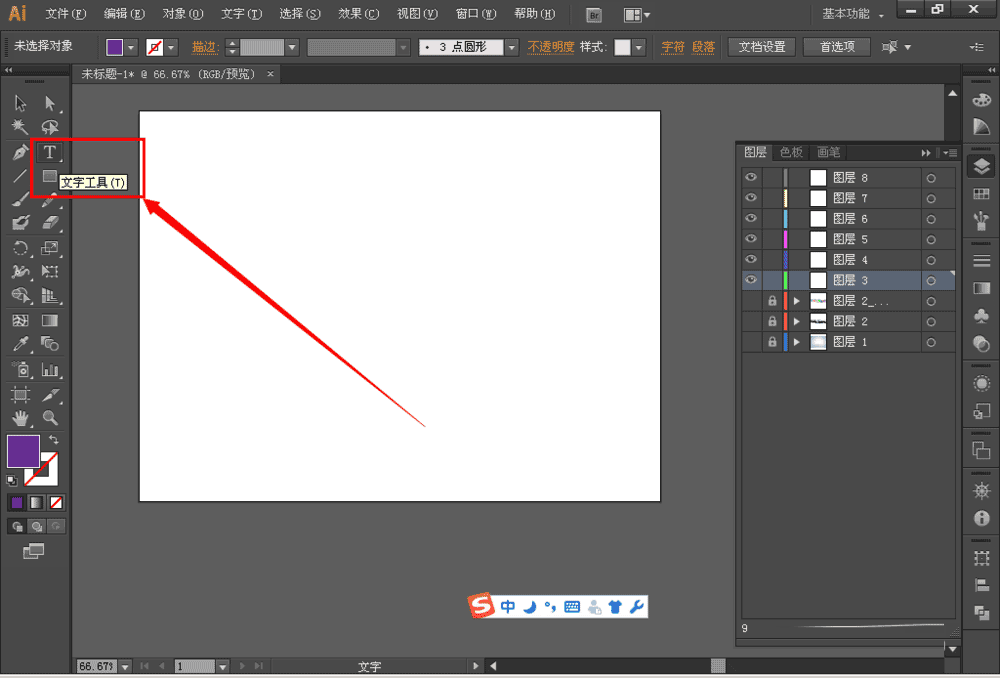
Task: Unlock the 图层 2 layer
Action: 772,321
